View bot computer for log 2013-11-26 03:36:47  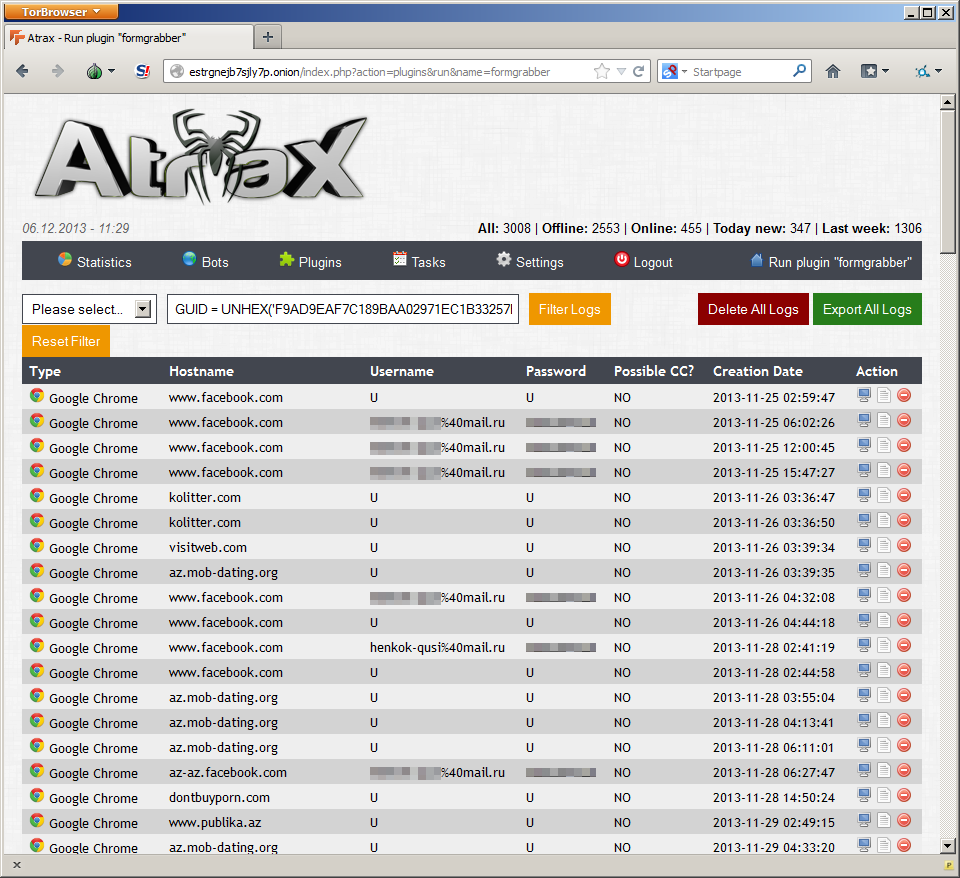coord(864,495)
